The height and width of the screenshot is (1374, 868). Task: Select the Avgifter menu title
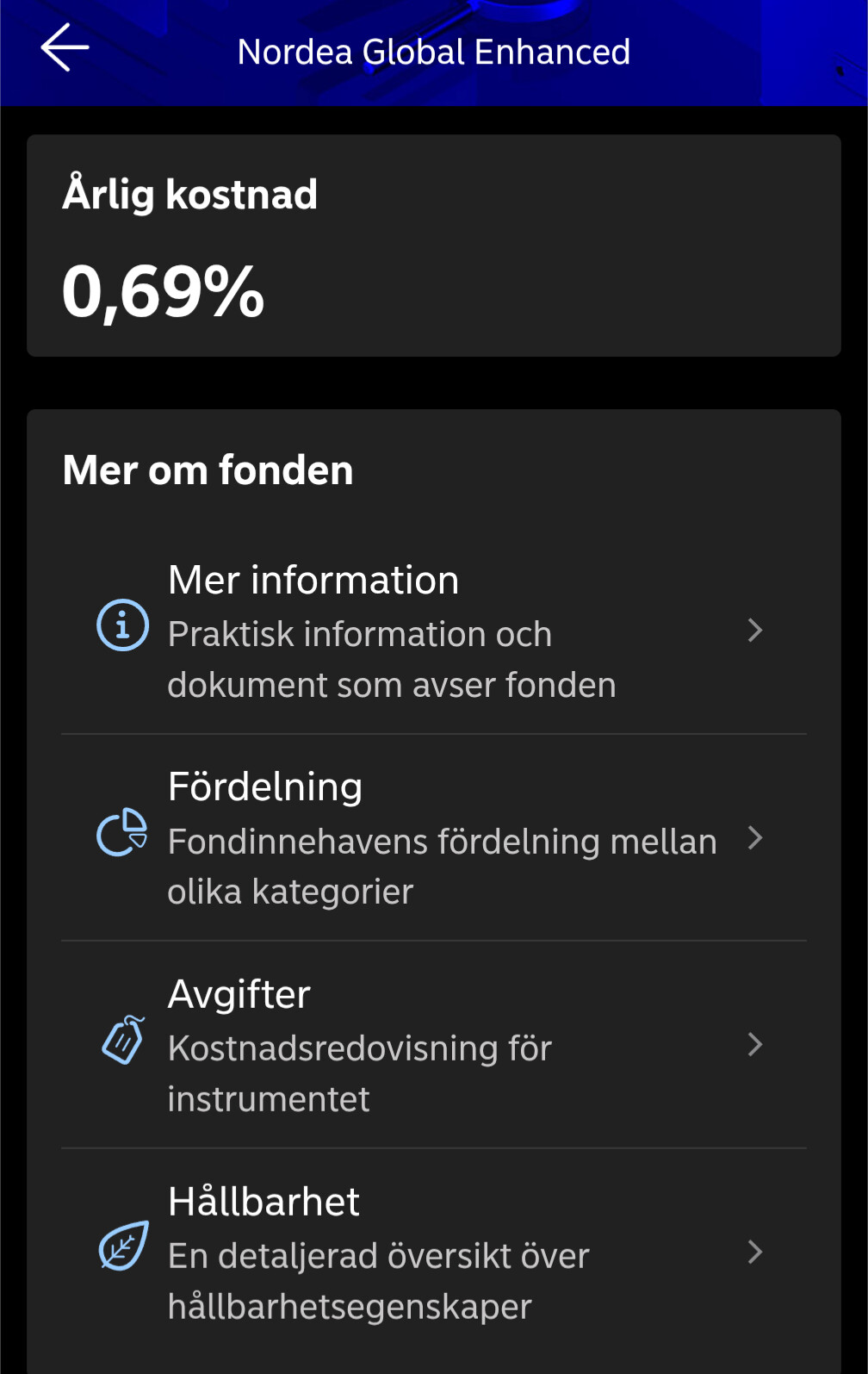click(x=239, y=994)
